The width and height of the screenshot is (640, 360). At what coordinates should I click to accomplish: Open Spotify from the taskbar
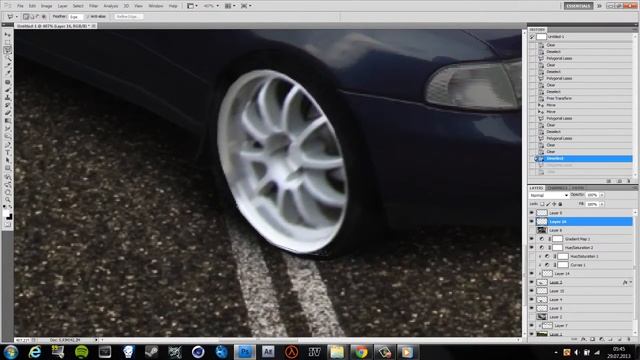tap(81, 352)
